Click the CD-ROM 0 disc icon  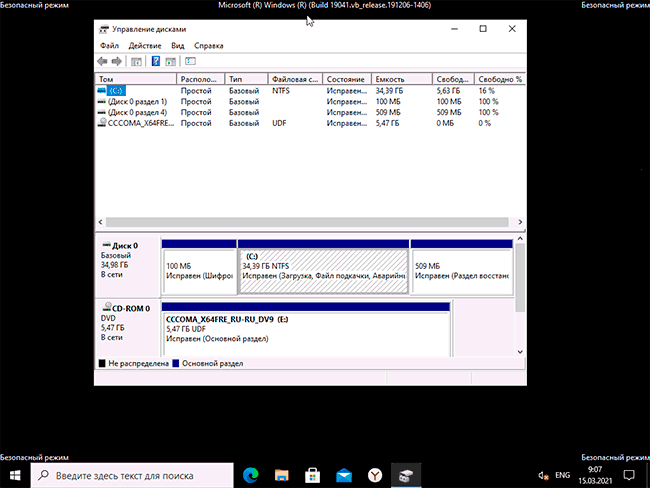(107, 307)
